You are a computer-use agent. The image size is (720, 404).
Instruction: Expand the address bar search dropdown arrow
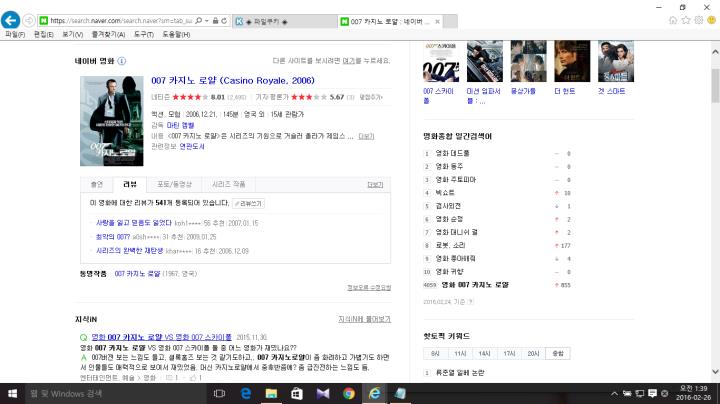(x=207, y=21)
